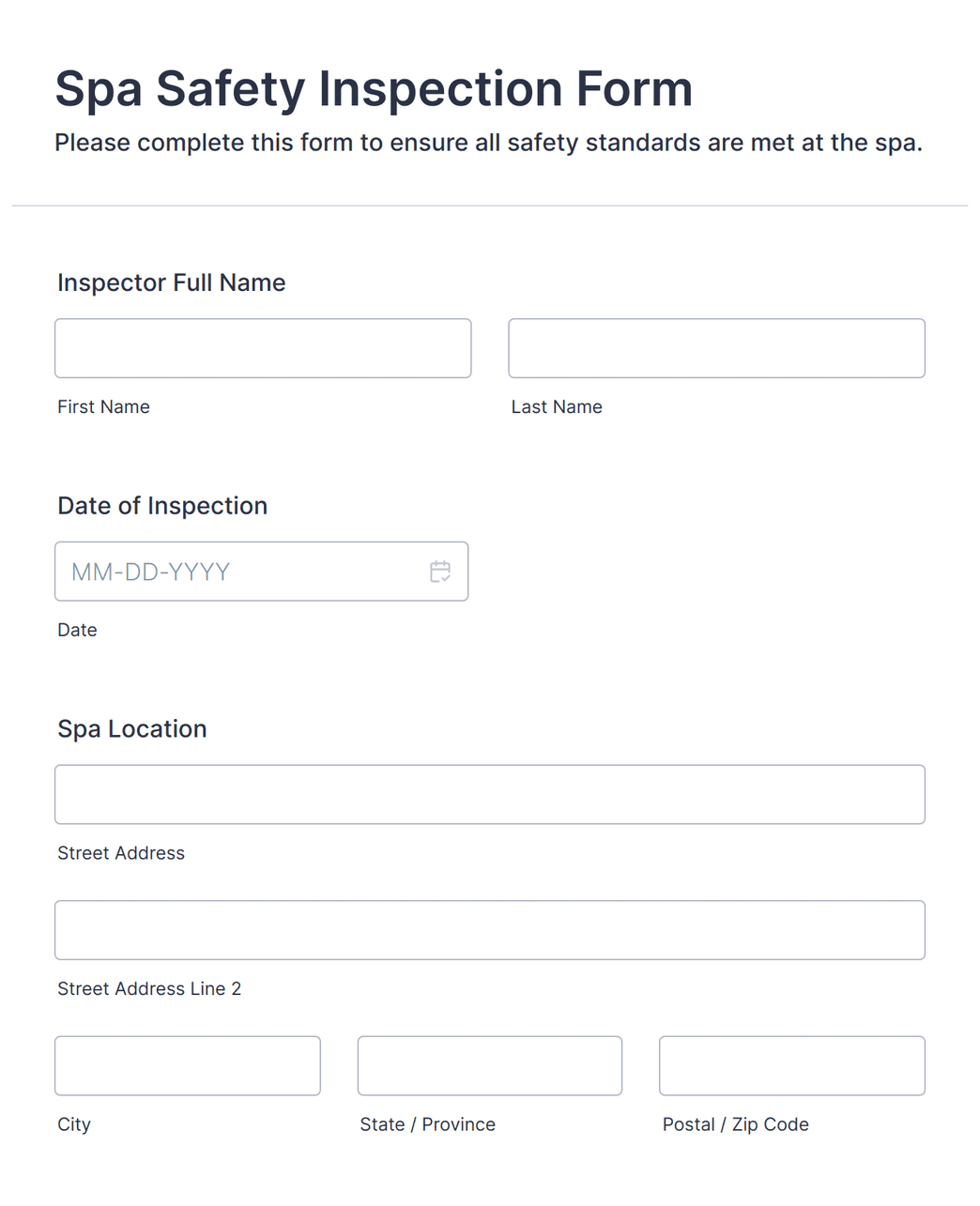Click the Street Address input box
Viewport: 980px width, 1206px height.
[x=490, y=795]
